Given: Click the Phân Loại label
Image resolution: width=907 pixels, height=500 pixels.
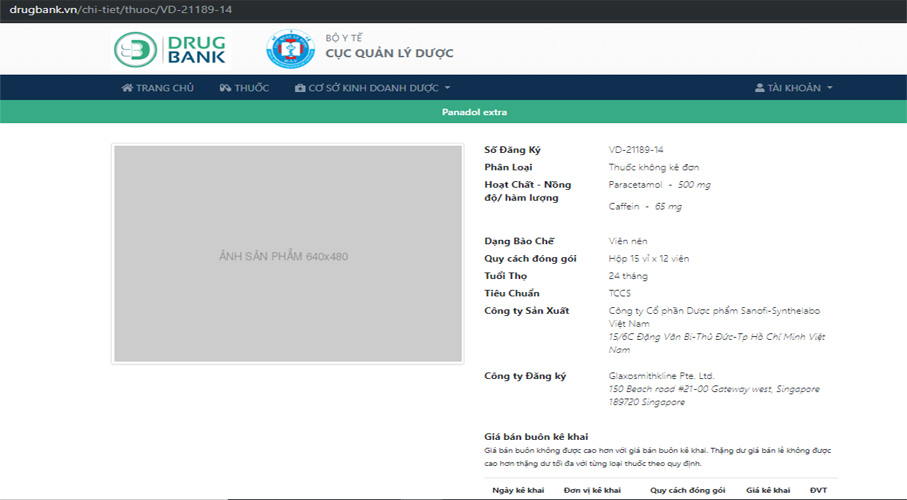Looking at the screenshot, I should pyautogui.click(x=508, y=167).
